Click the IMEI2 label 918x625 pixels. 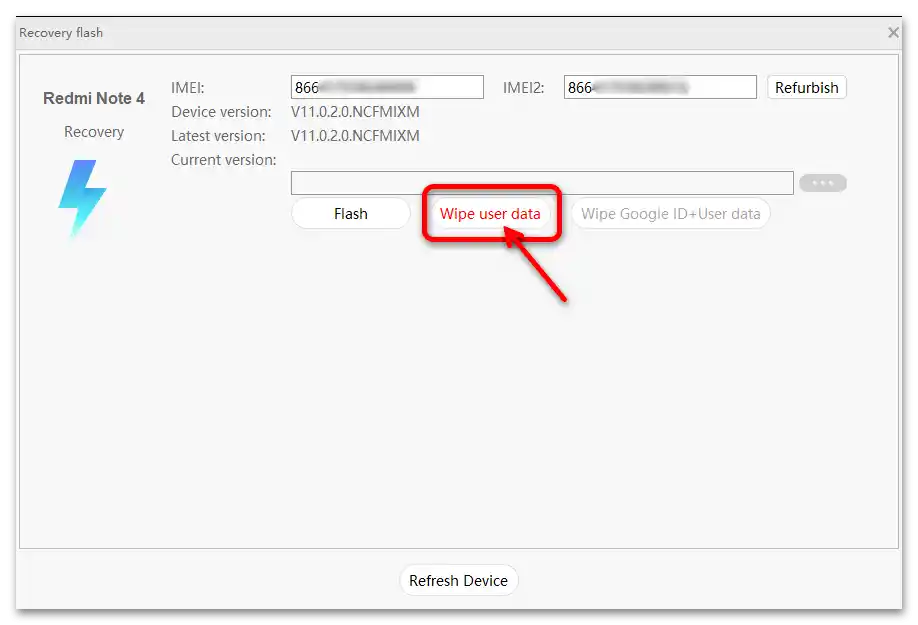tap(523, 88)
